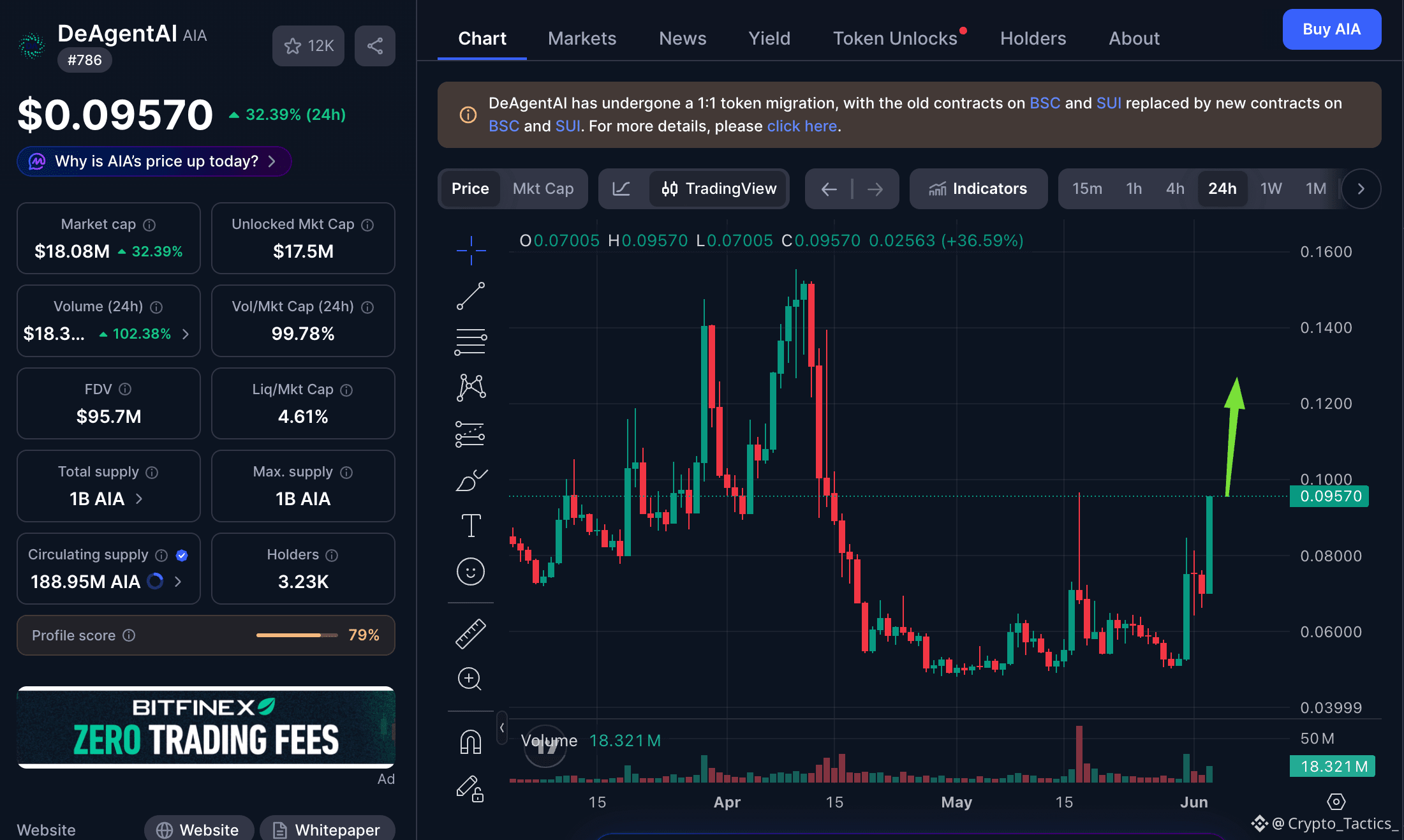Open the Fibonacci retracement tool

[x=471, y=342]
